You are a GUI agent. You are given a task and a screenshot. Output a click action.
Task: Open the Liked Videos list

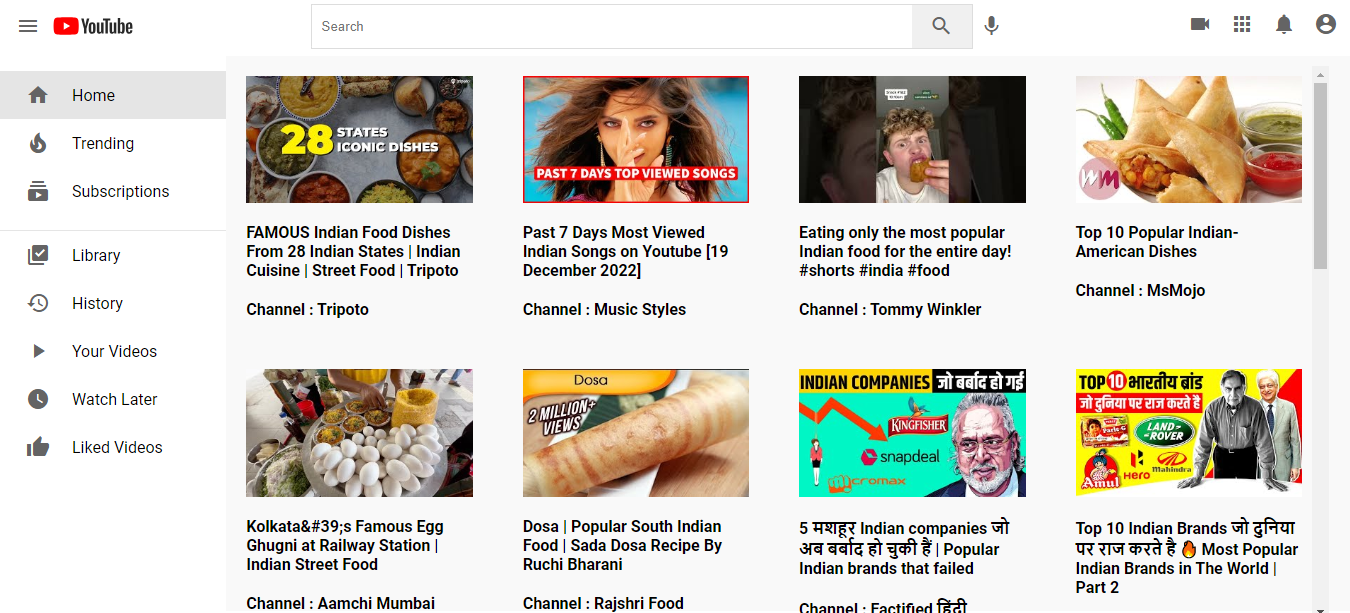click(113, 447)
